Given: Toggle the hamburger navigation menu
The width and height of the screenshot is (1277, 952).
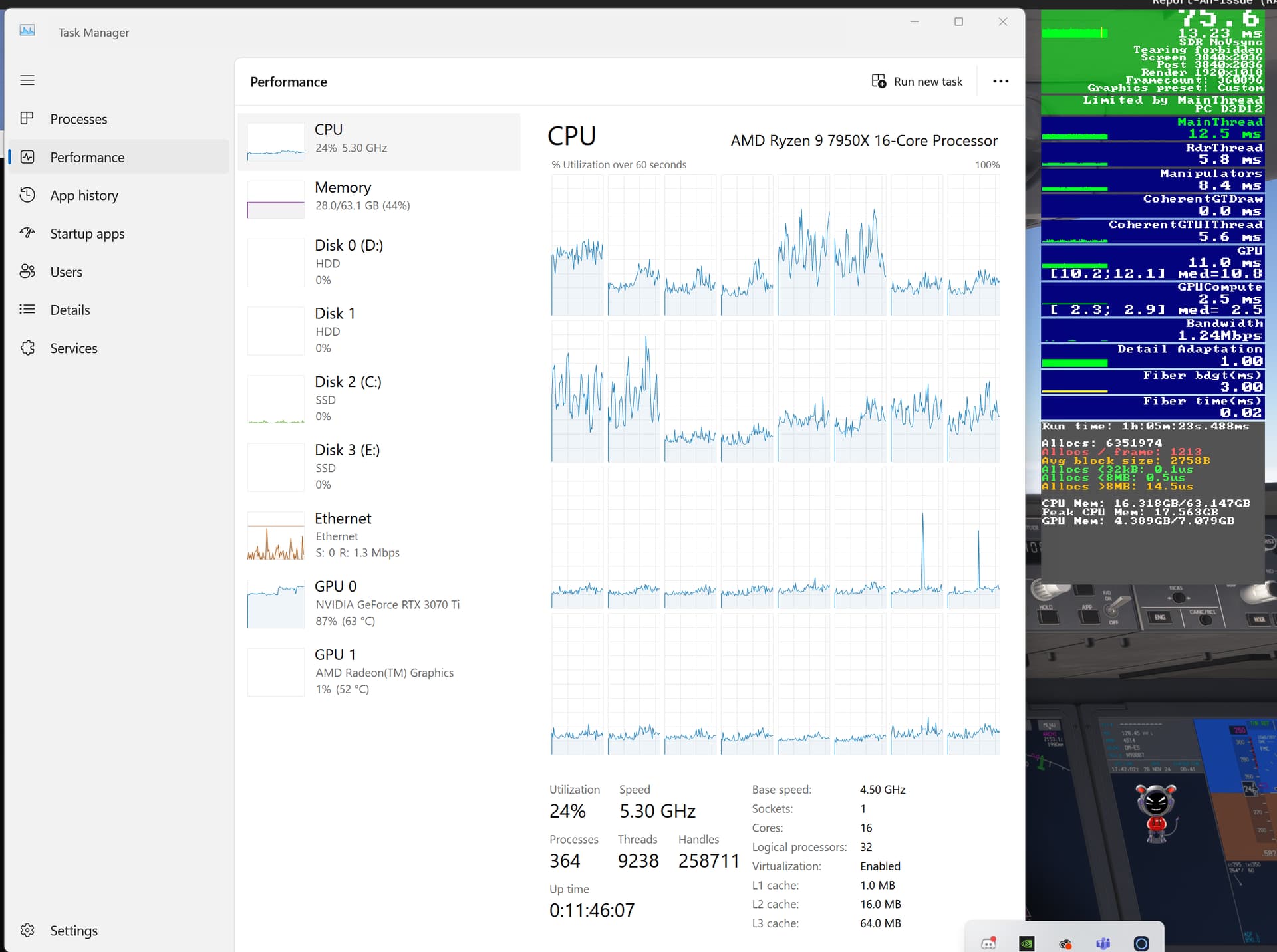Looking at the screenshot, I should [27, 80].
